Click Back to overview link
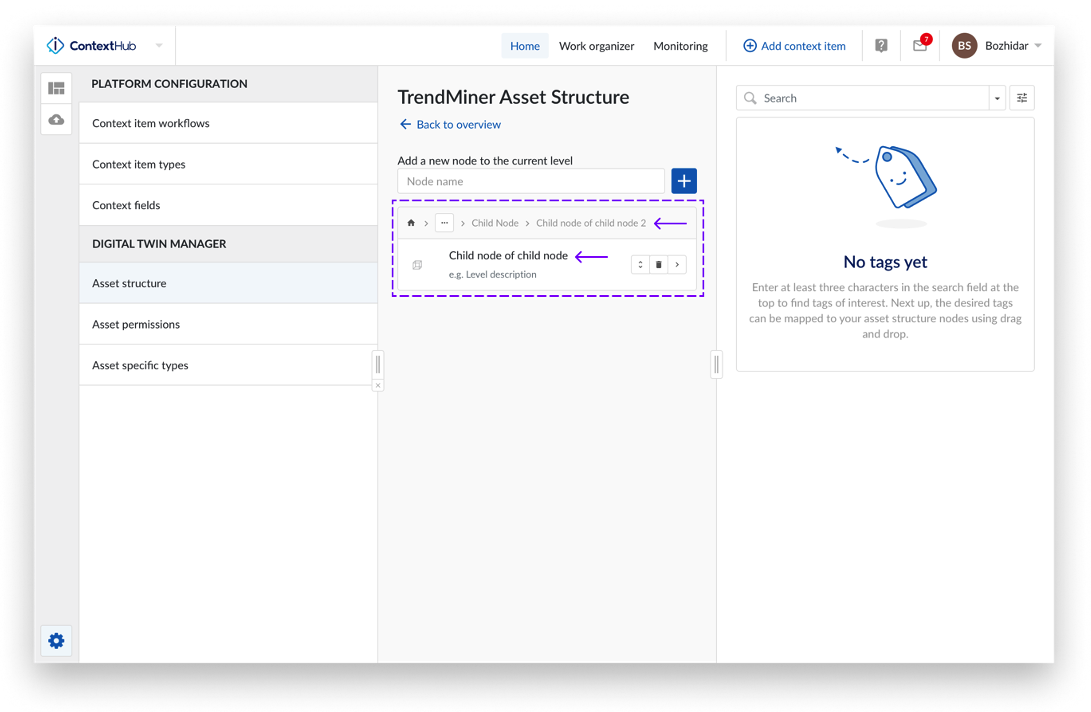Viewport: 1091px width, 712px height. (x=450, y=125)
